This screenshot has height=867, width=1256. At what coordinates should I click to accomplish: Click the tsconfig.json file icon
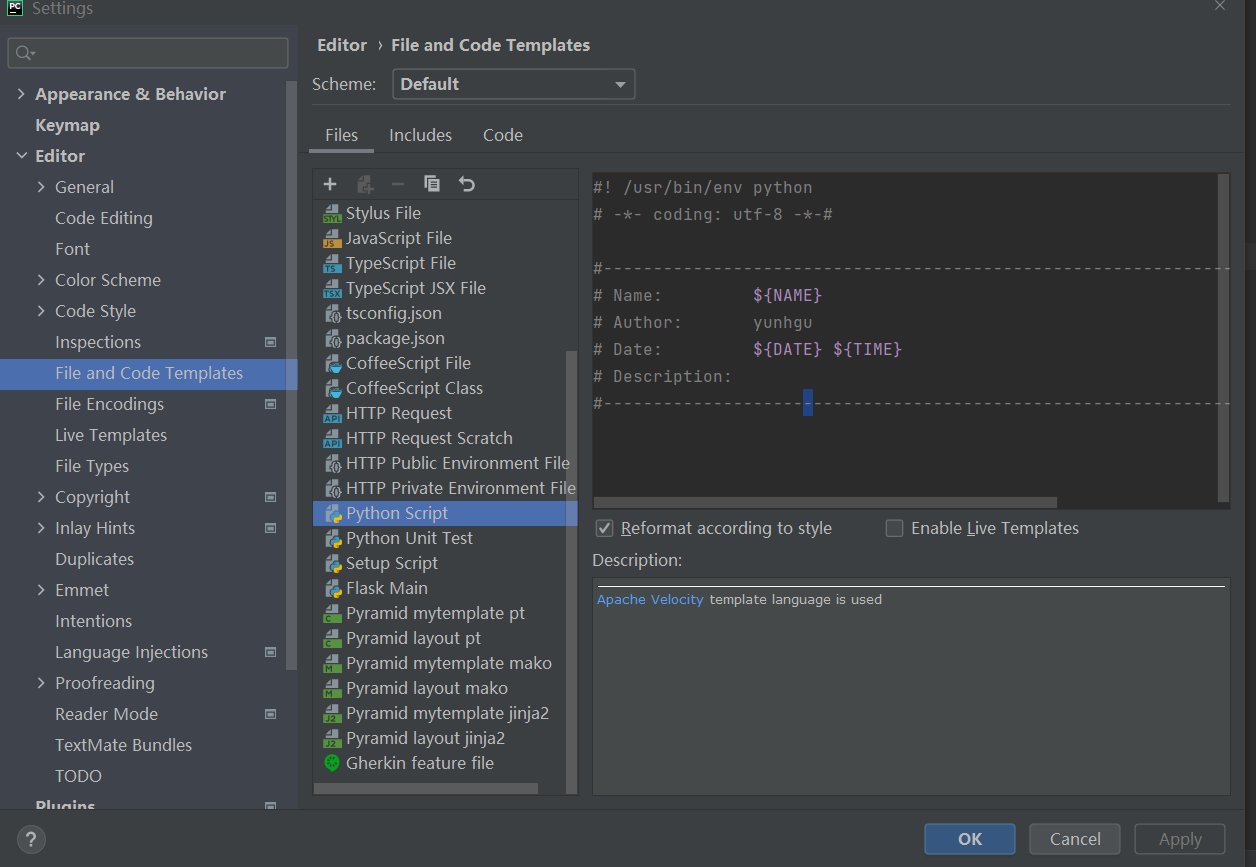(x=333, y=314)
